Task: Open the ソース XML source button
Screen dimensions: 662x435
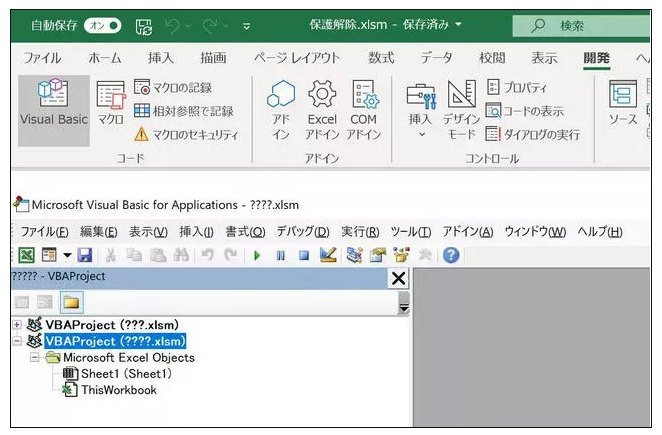Action: click(623, 103)
